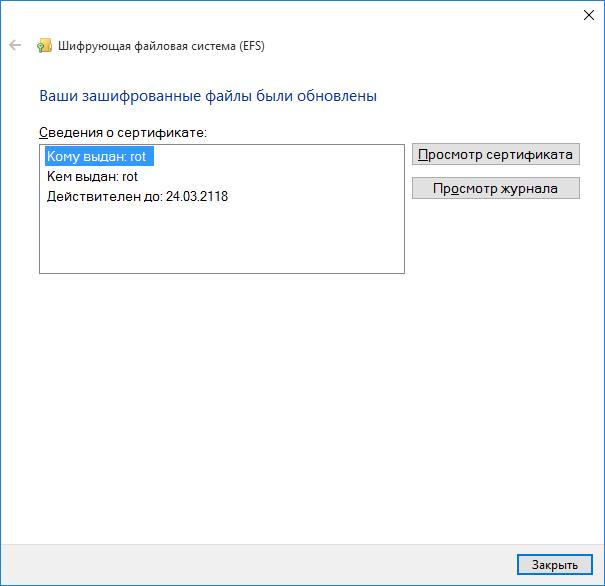This screenshot has width=605, height=586.
Task: Click the title 'Шифрующая файловая система (EFS)'
Action: click(161, 46)
